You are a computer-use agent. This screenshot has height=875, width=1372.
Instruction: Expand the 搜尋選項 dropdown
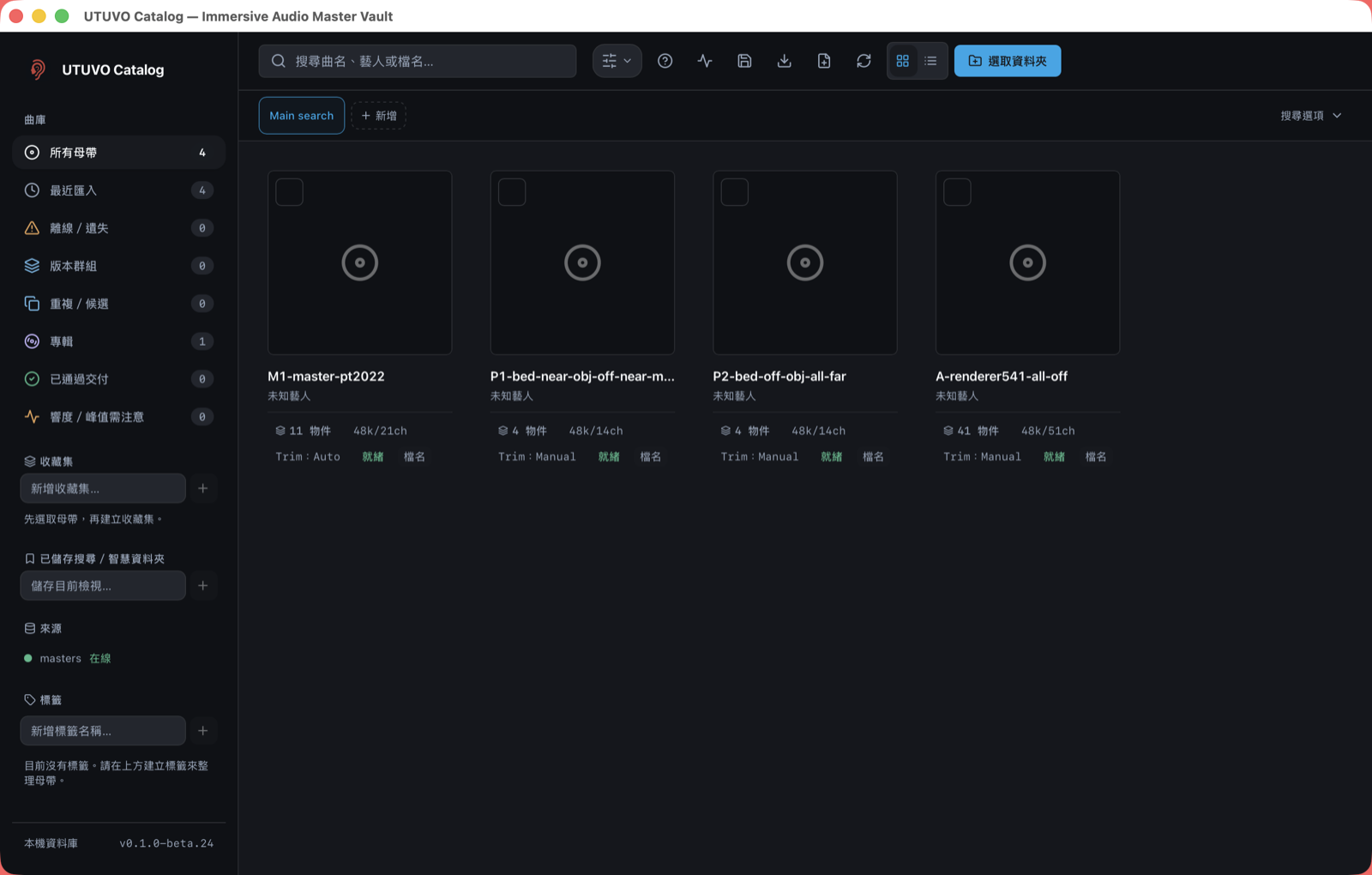pos(1311,116)
